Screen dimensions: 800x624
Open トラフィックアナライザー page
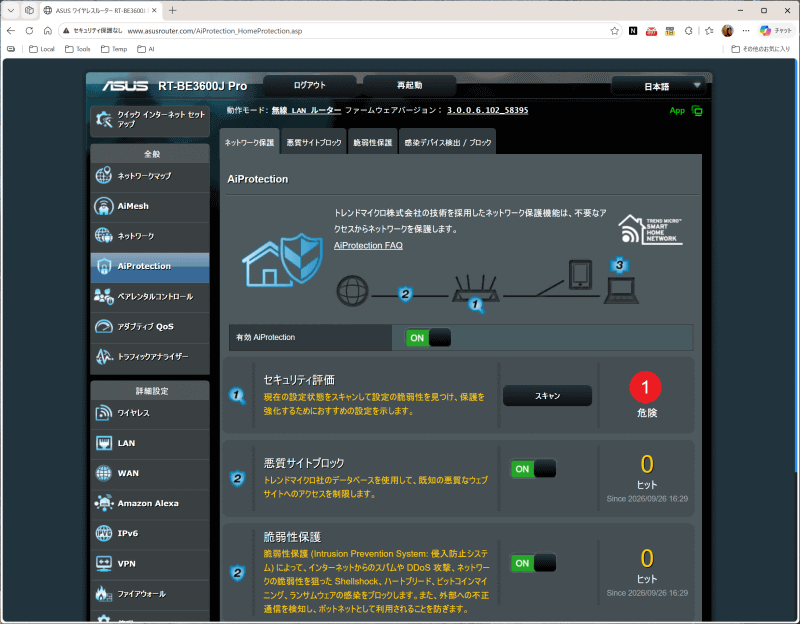pos(150,357)
